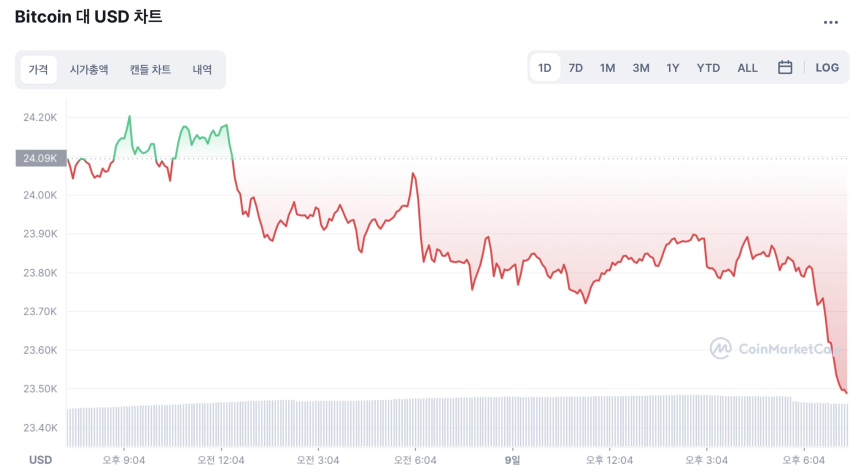This screenshot has width=860, height=471.
Task: Select the 7D time range
Action: [576, 68]
